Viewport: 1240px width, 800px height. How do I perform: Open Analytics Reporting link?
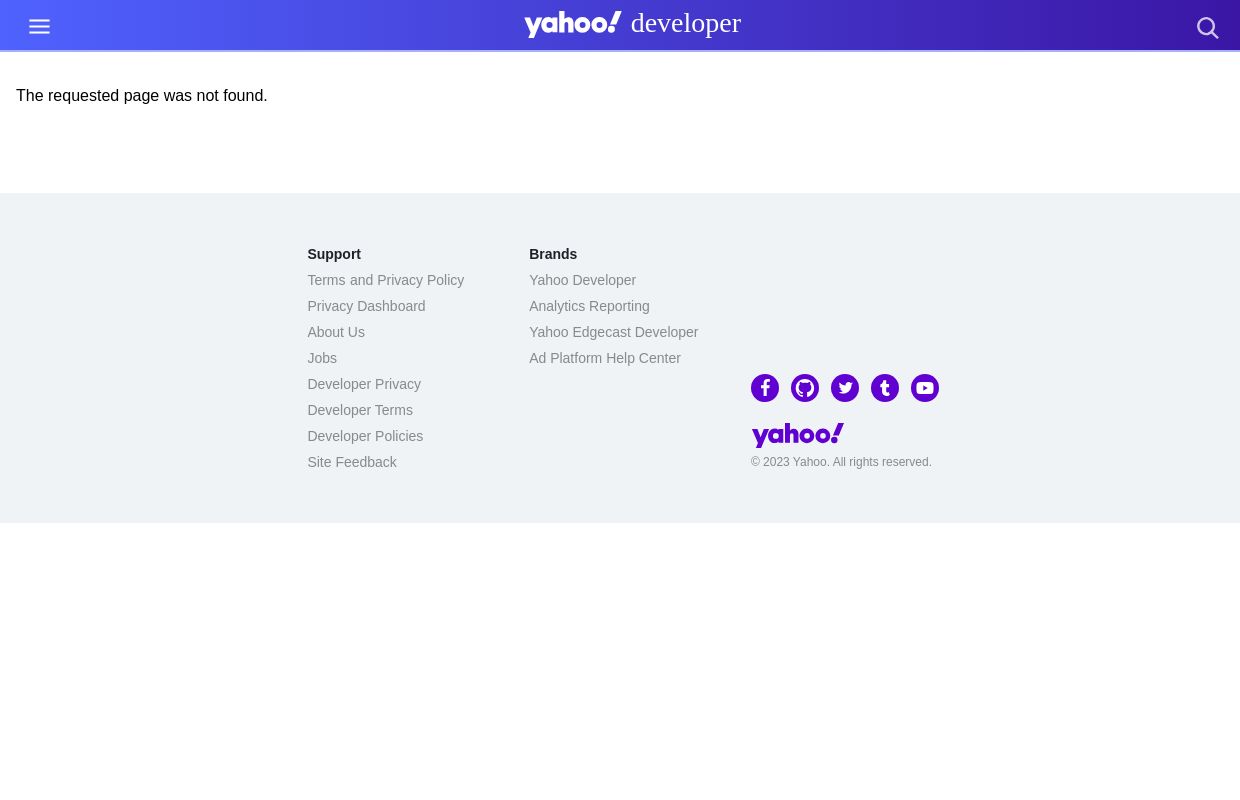point(589,306)
